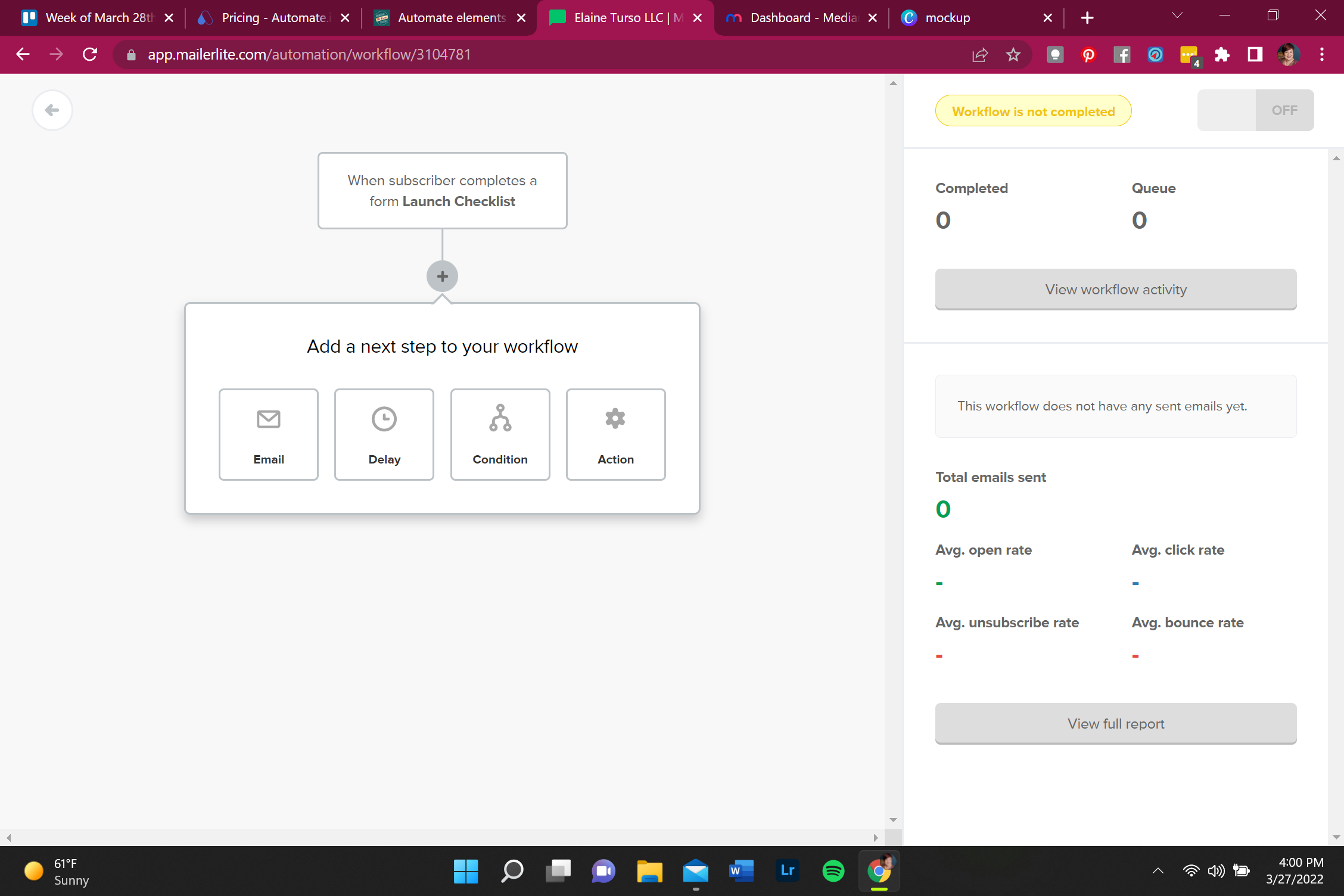This screenshot has width=1344, height=896.
Task: Open the Chrome three-dot menu
Action: (x=1321, y=55)
